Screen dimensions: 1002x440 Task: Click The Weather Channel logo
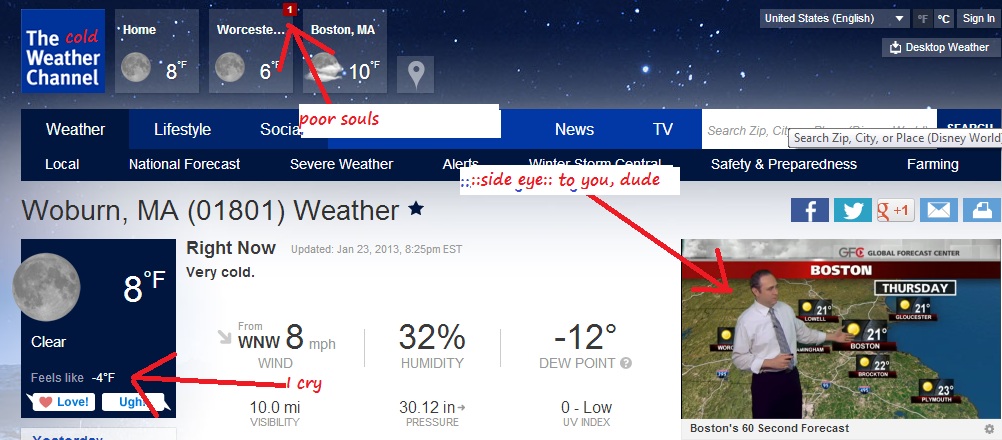click(63, 57)
